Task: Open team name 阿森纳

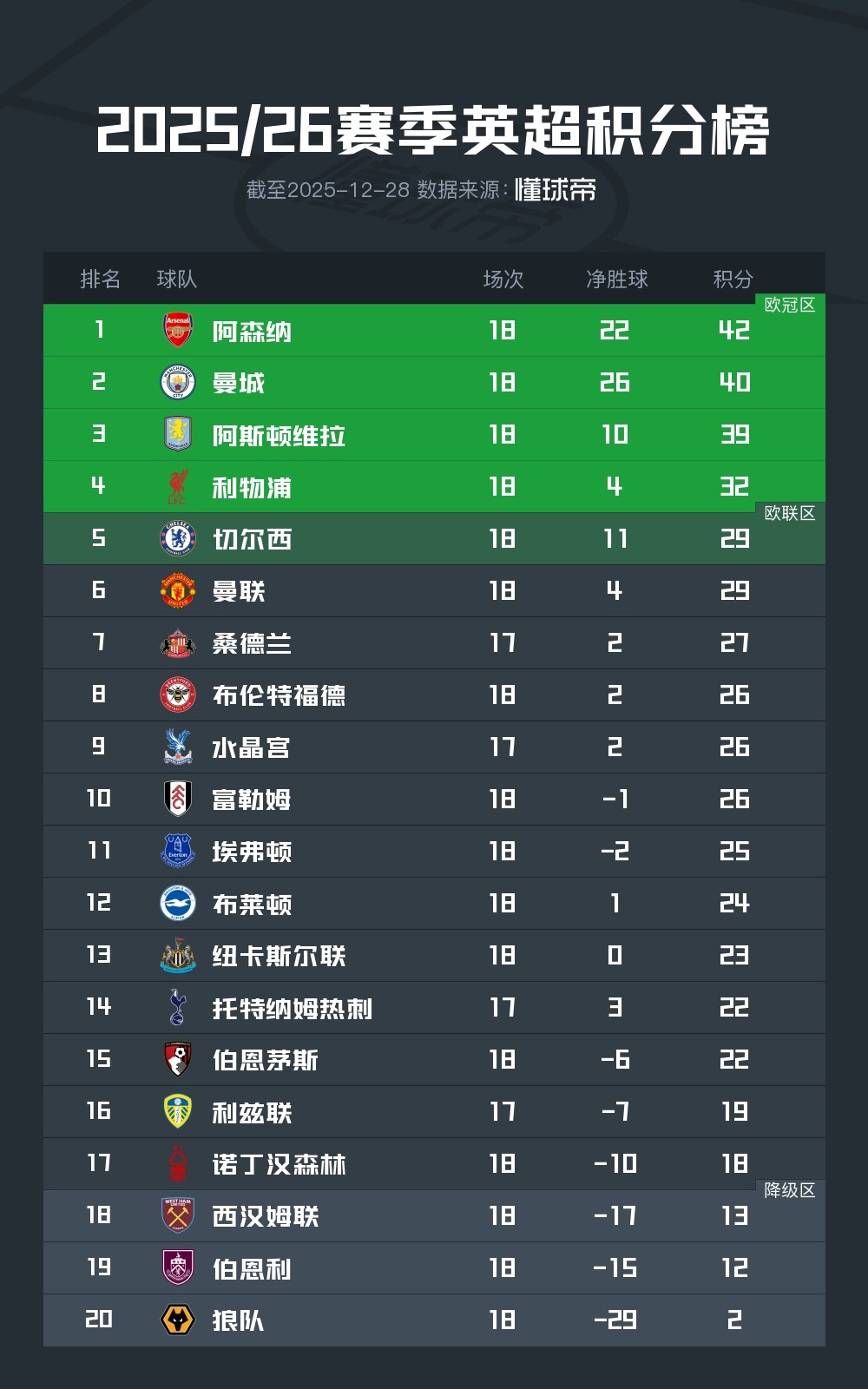Action: (x=252, y=332)
